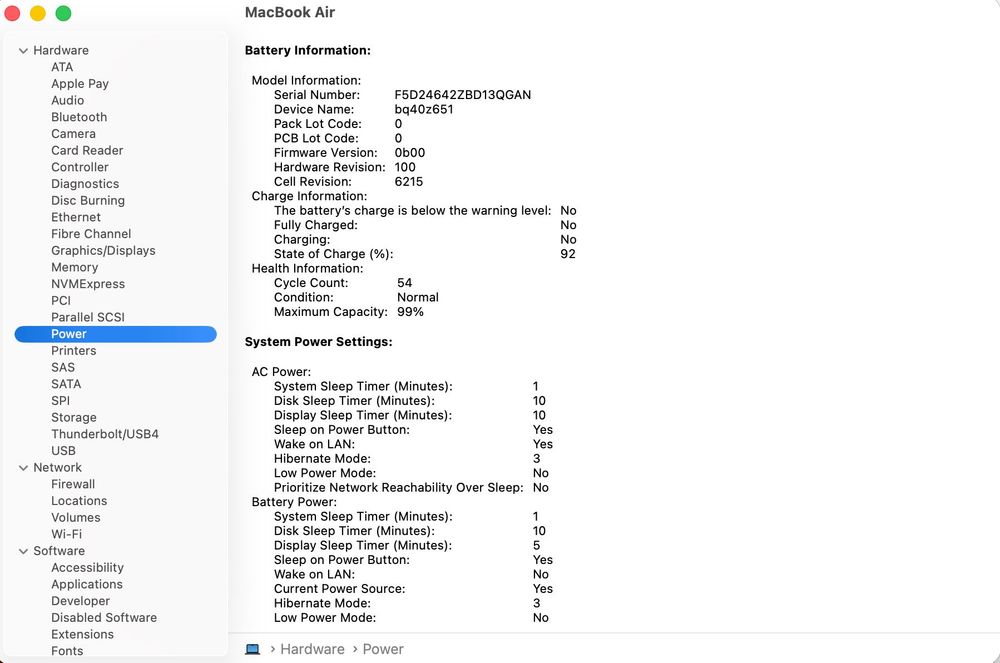Open Graphics/Displays in the sidebar
This screenshot has height=663, width=1000.
103,251
